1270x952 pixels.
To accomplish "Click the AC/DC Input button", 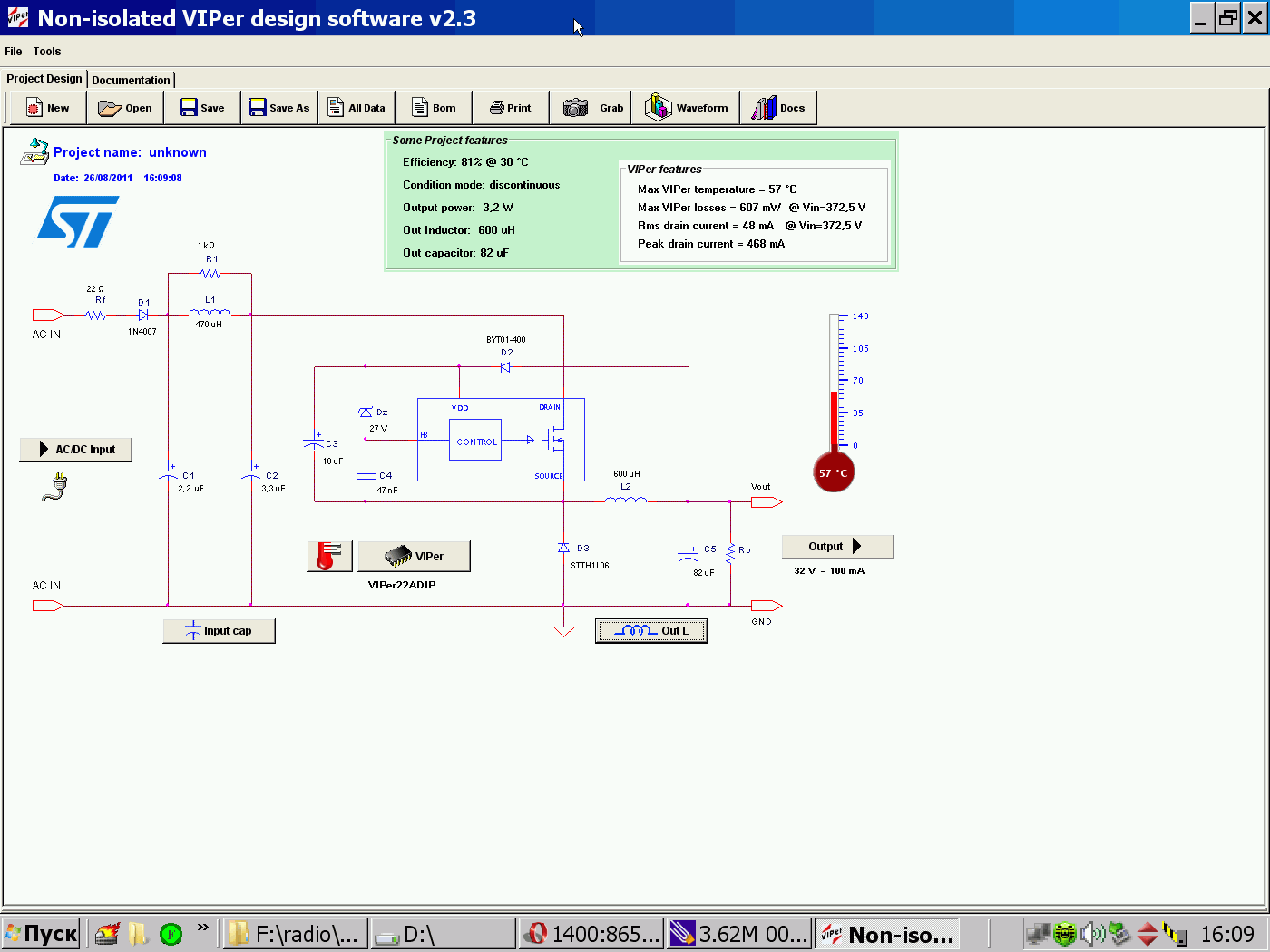I will tap(76, 450).
